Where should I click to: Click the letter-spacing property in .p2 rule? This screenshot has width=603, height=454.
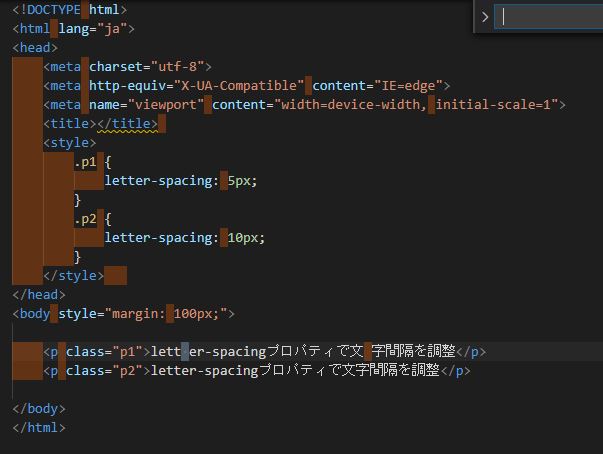(158, 238)
